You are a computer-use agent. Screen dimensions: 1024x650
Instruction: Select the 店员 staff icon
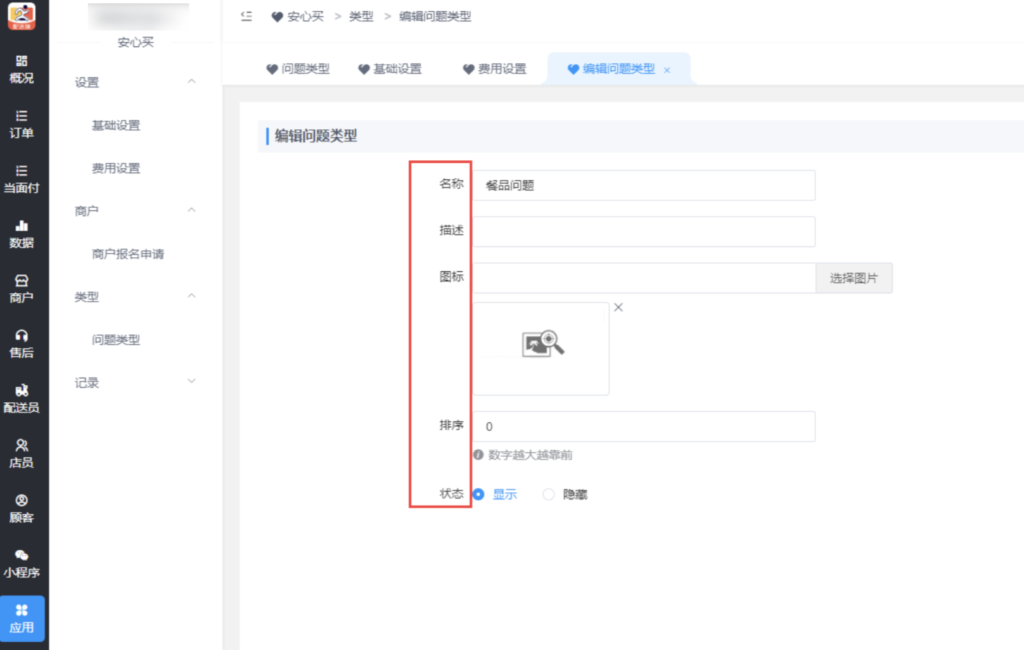click(x=22, y=453)
